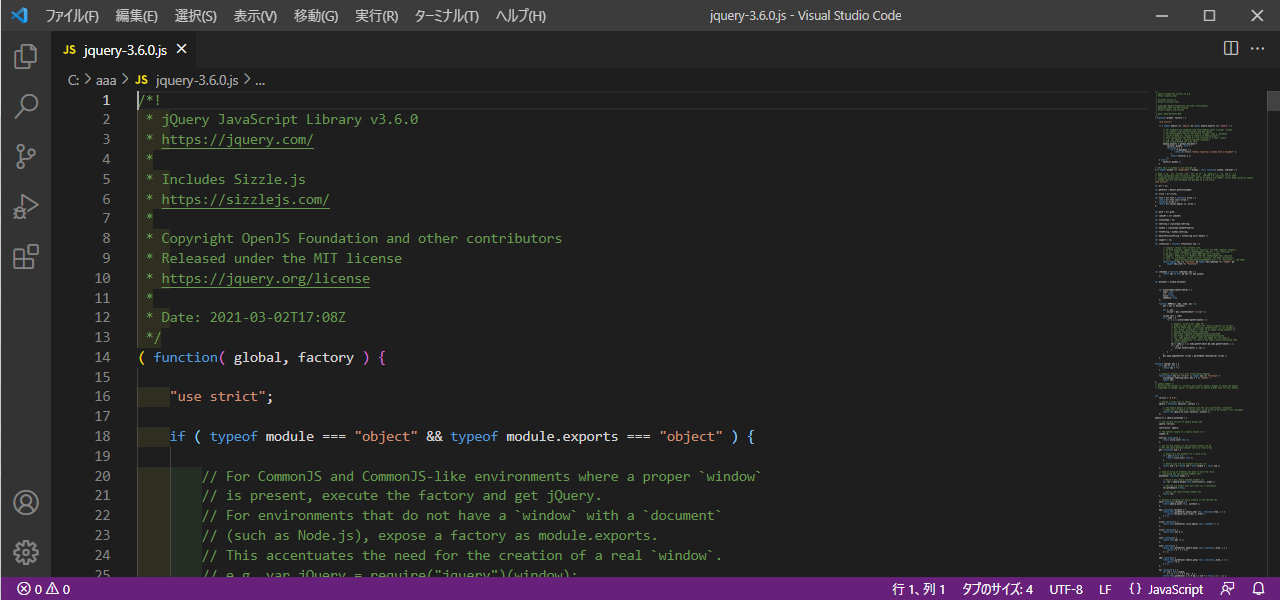This screenshot has height=600, width=1280.
Task: Click the https://jquery.com/ link in comment
Action: coord(237,139)
